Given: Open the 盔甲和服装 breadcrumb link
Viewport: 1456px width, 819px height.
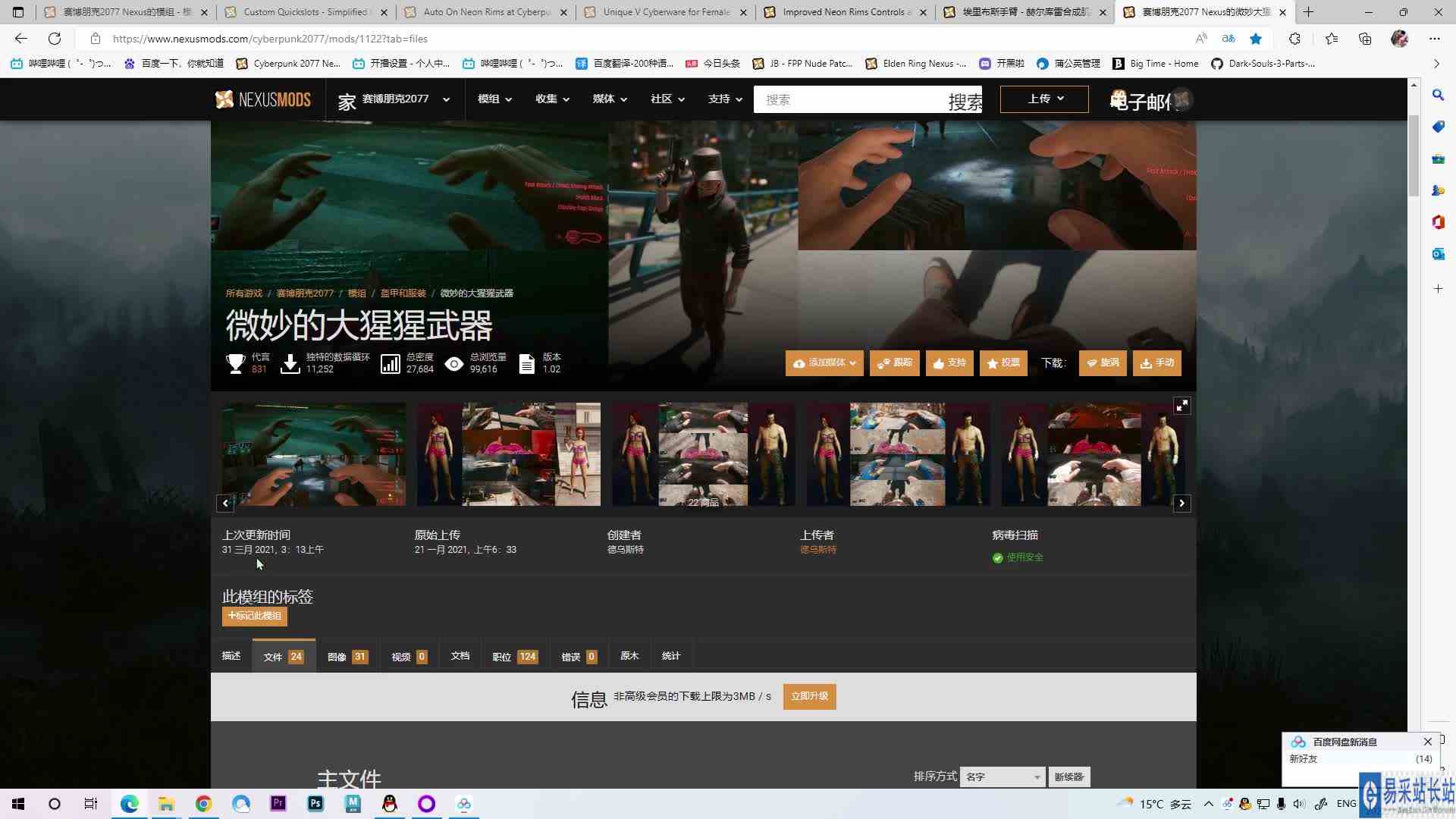Looking at the screenshot, I should click(x=403, y=293).
